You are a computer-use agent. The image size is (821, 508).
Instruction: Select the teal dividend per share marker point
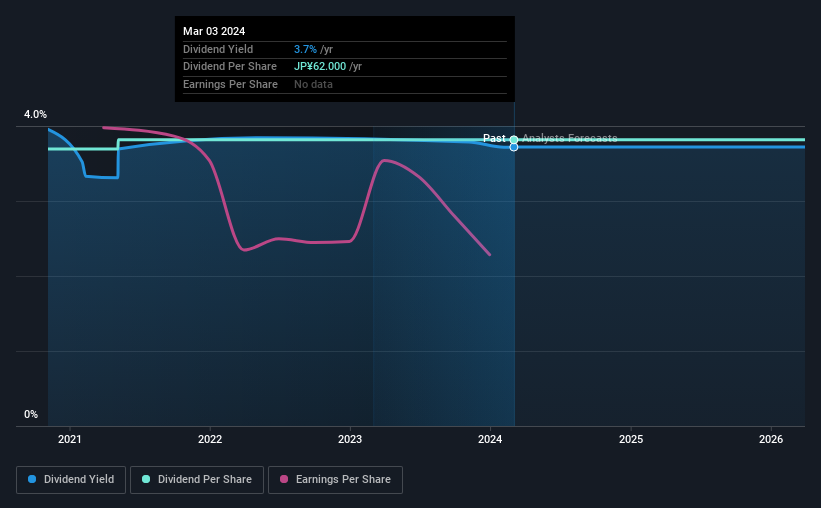pos(514,139)
